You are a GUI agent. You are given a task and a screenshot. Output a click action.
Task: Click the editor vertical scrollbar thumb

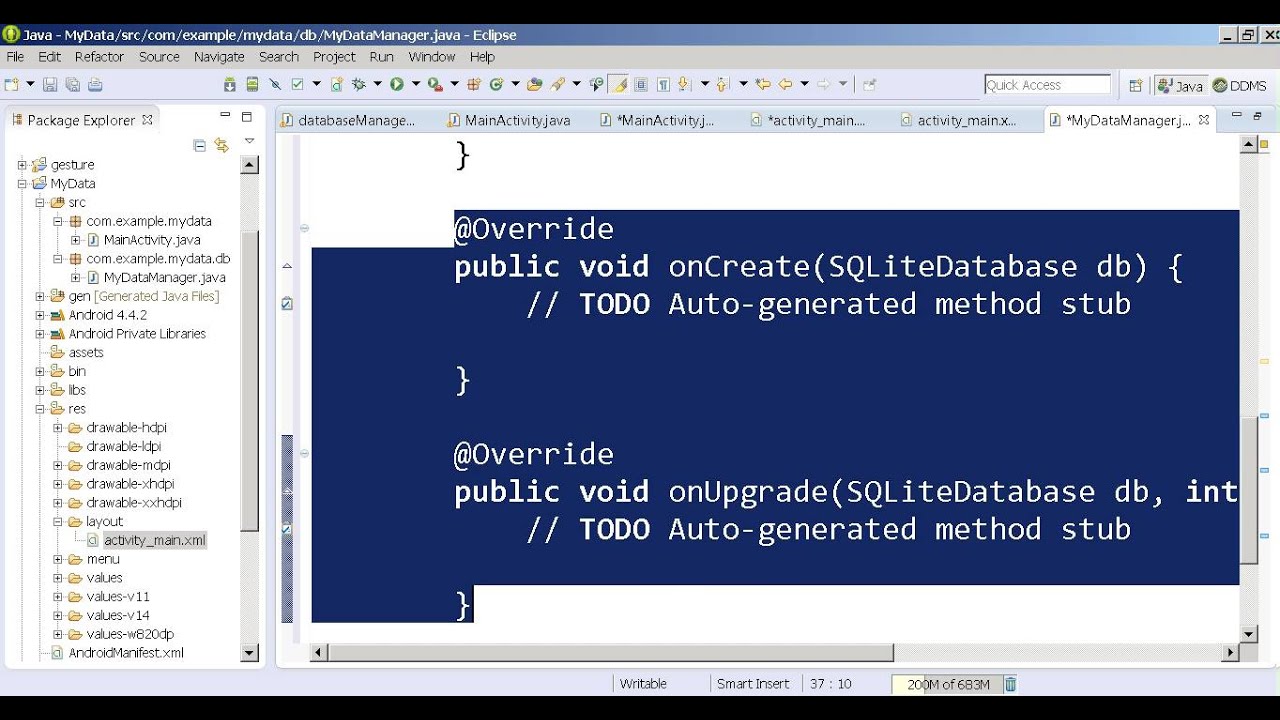tap(1249, 490)
